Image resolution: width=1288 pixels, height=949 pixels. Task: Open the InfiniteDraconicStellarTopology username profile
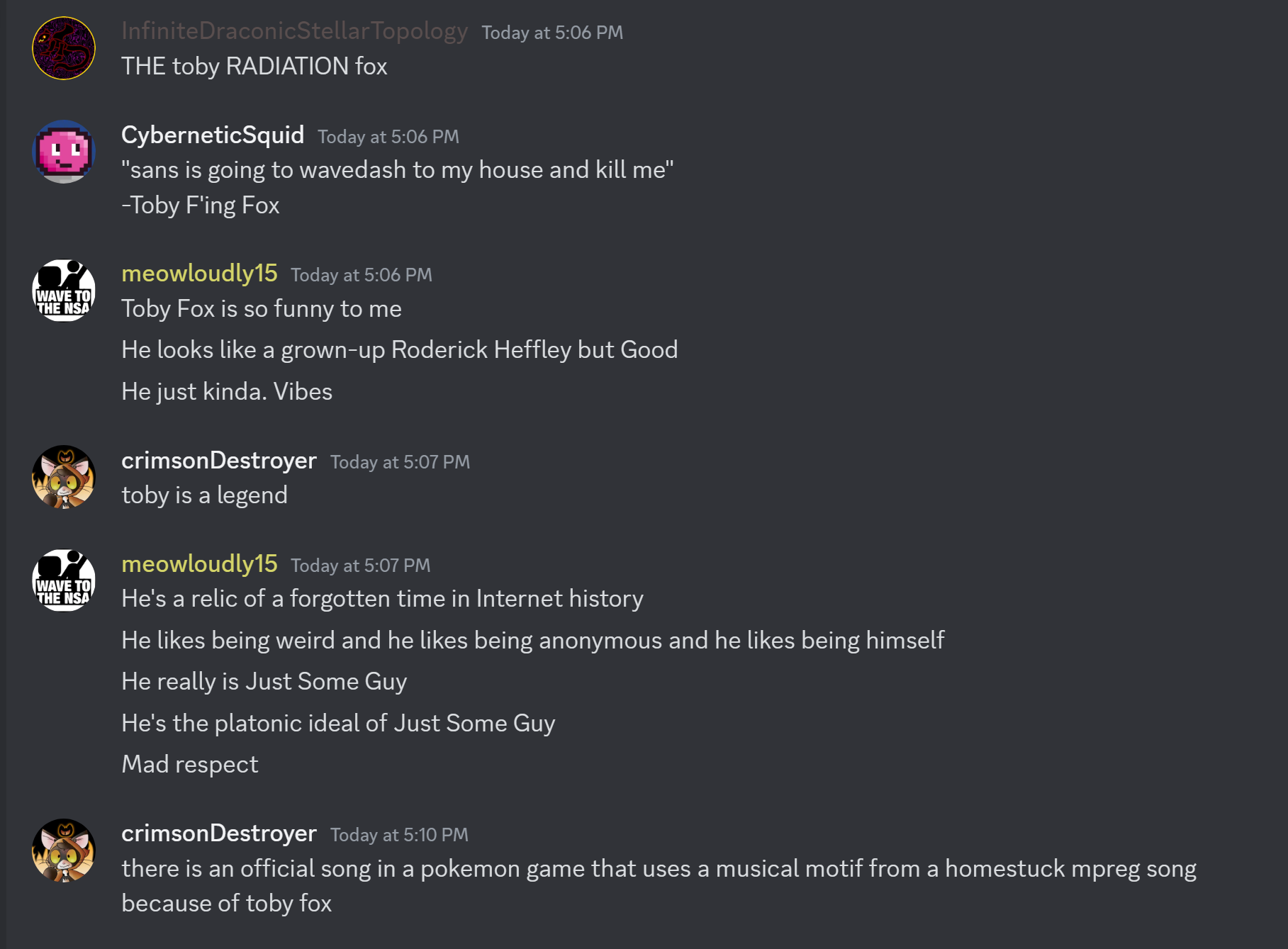click(x=294, y=31)
